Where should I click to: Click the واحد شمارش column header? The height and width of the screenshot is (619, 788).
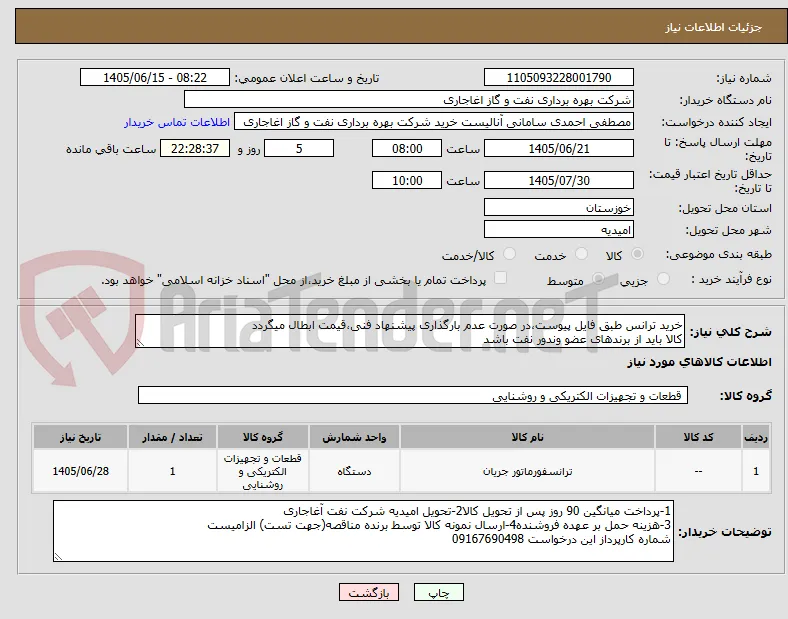click(x=354, y=437)
